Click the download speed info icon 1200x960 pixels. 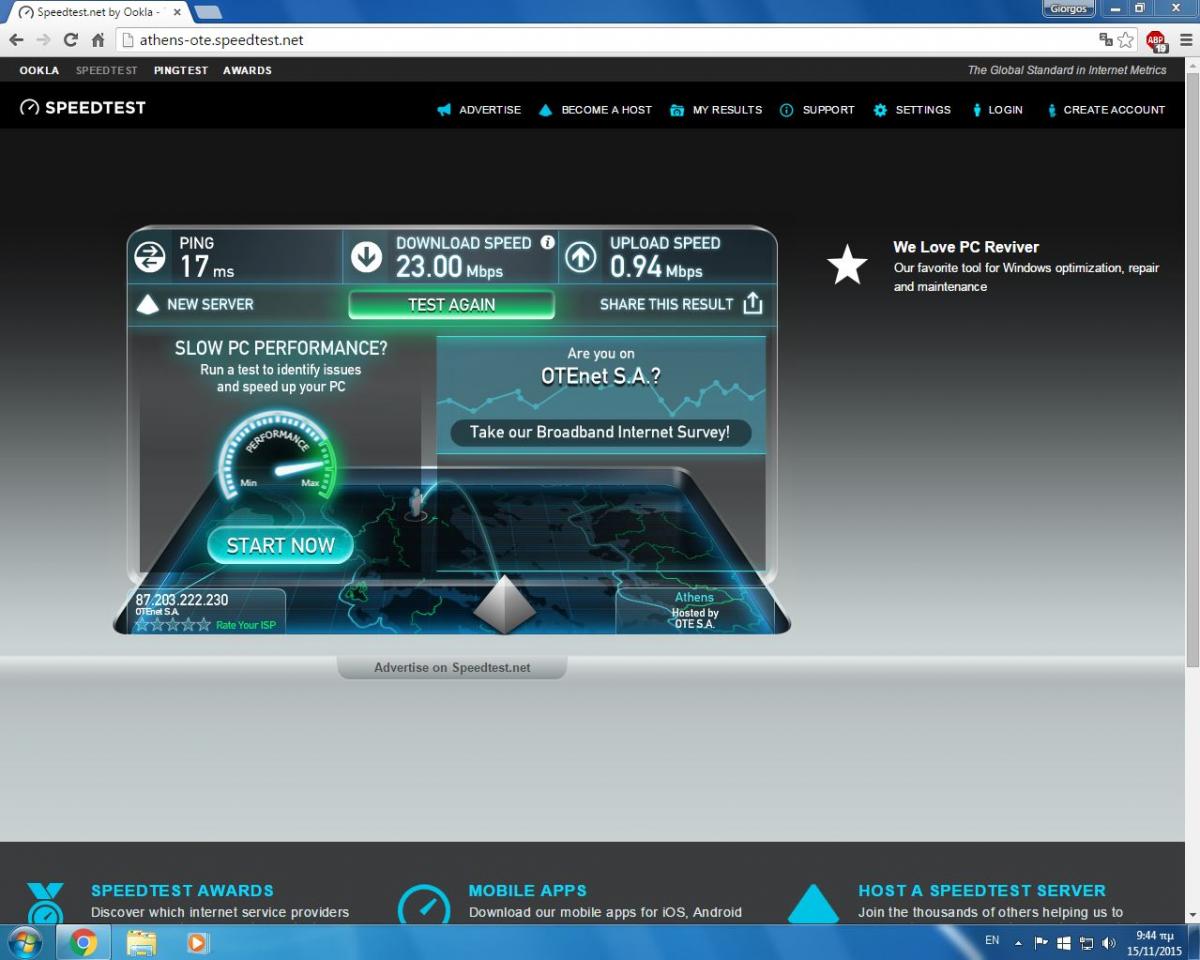point(547,242)
